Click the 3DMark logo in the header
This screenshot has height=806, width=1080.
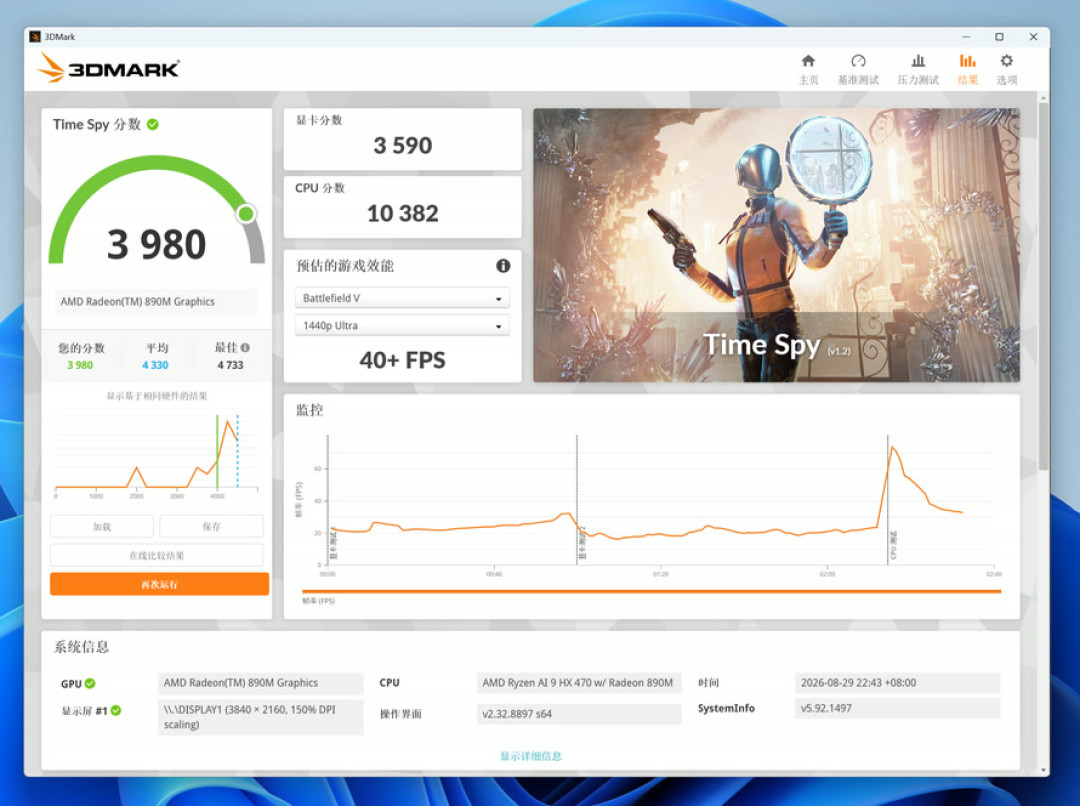108,68
